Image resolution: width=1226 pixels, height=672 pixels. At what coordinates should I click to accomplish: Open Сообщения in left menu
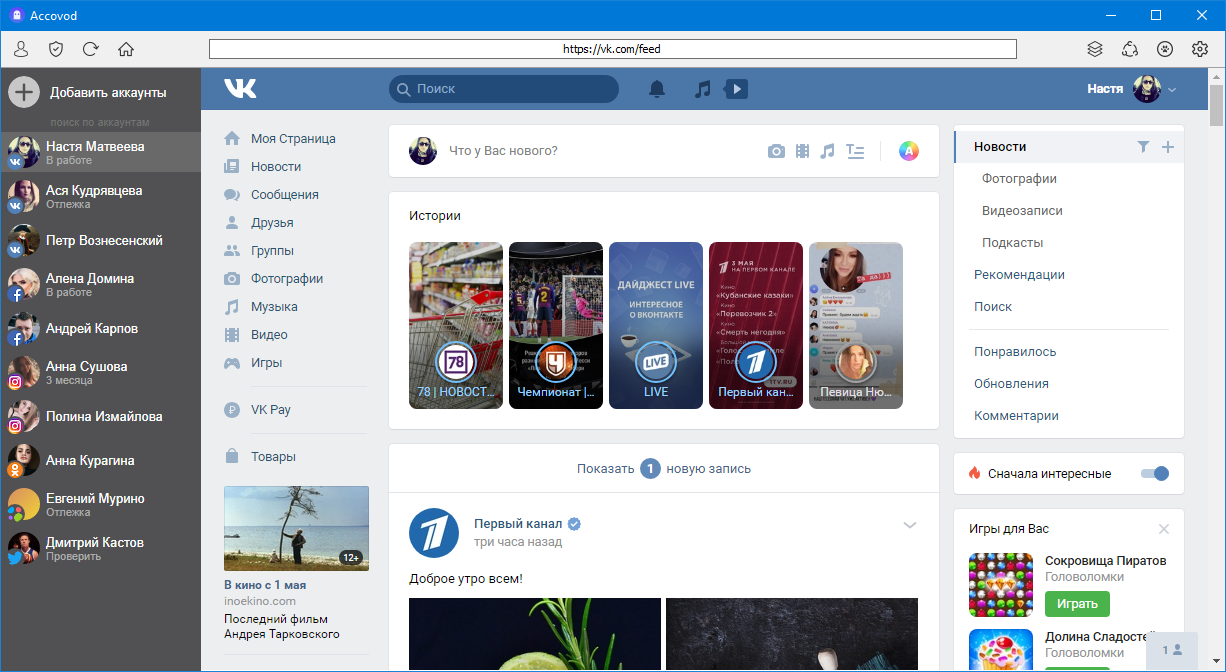click(x=284, y=195)
